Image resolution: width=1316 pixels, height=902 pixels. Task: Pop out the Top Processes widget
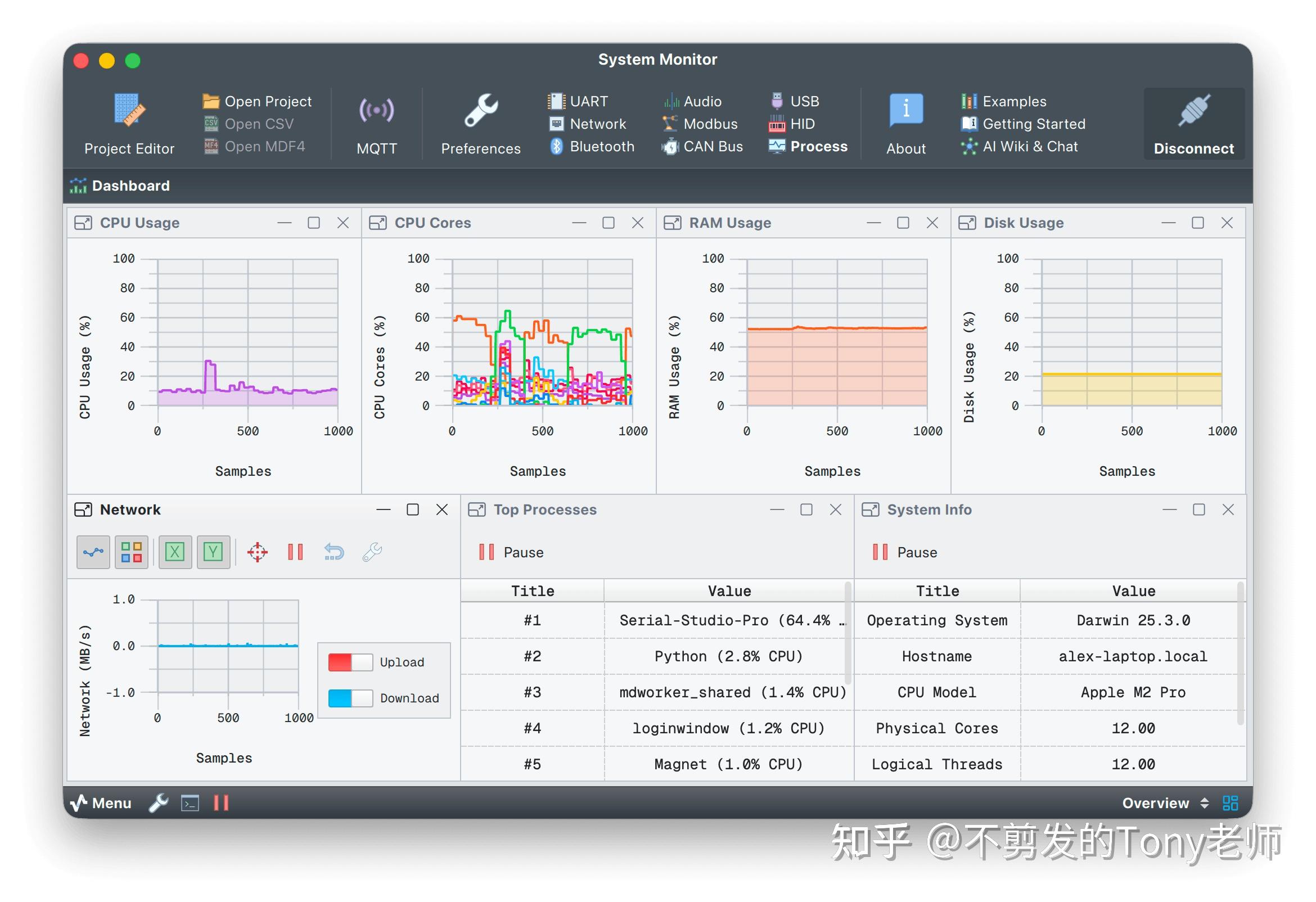[476, 510]
